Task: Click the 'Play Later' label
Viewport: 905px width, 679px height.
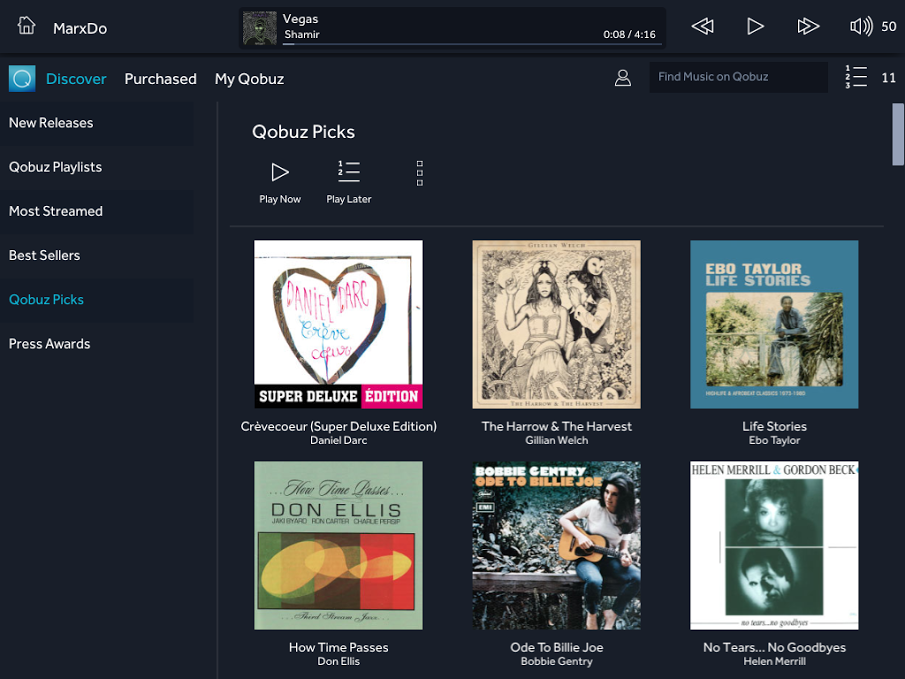Action: click(x=349, y=199)
